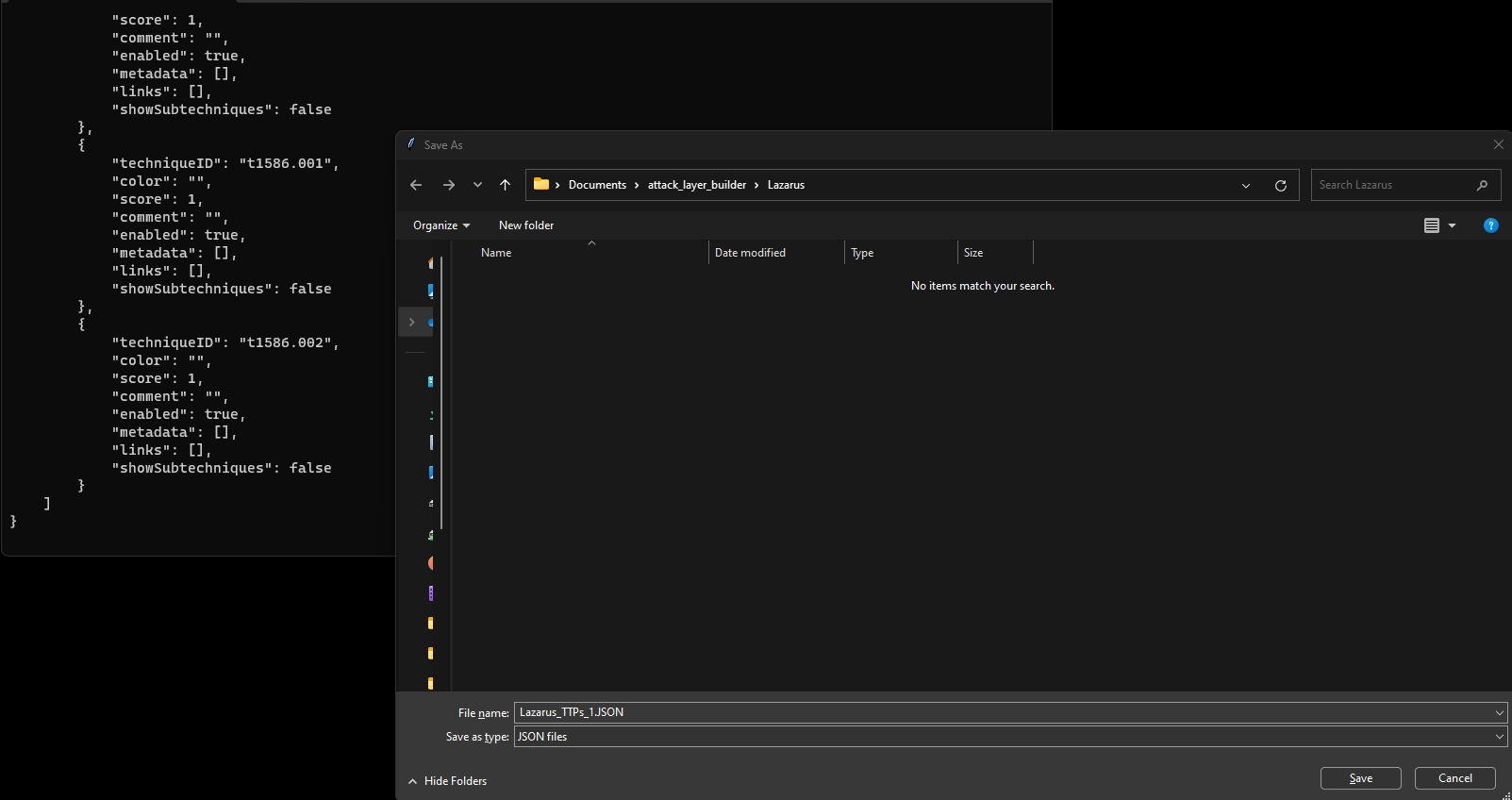Click the Save button
The height and width of the screenshot is (800, 1512).
[1361, 778]
